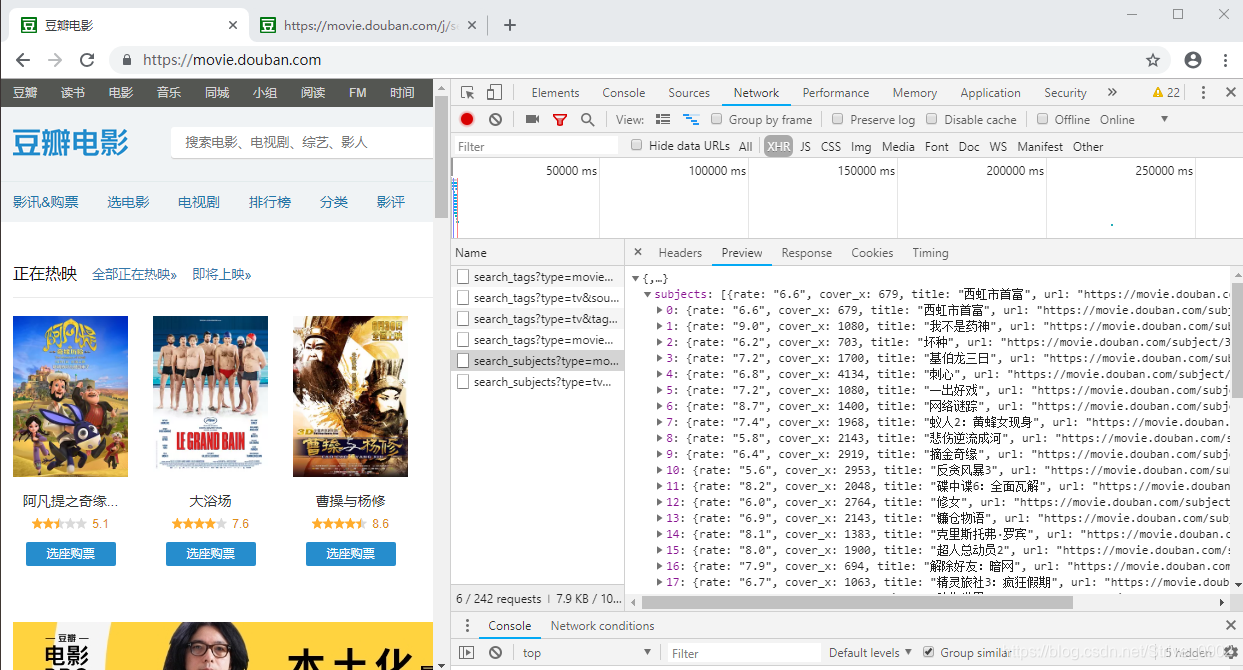Screen dimensions: 1243x670
Task: Toggle Hide data URLs checkbox
Action: [x=637, y=145]
